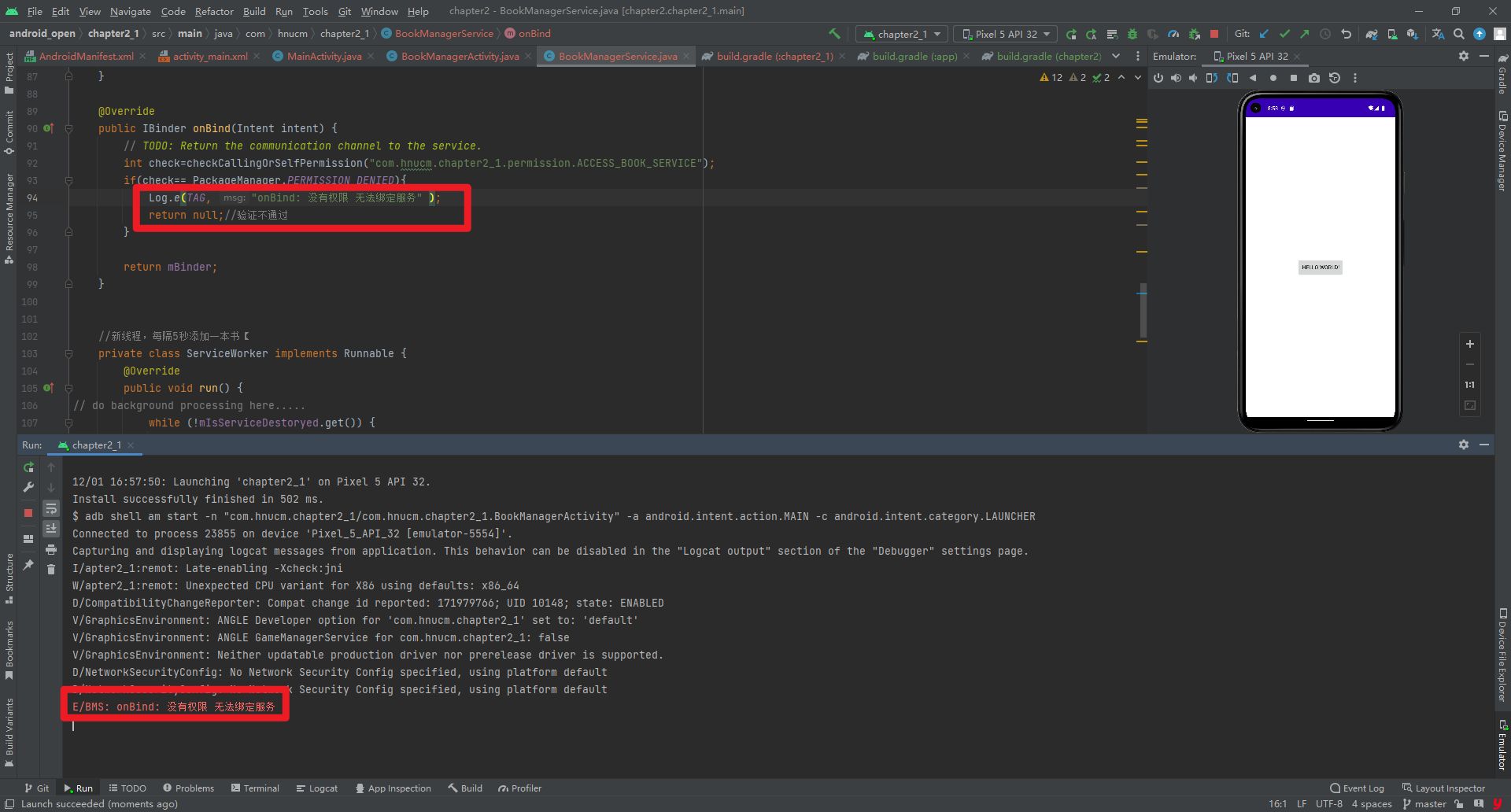
Task: Toggle scroll to end in Run console
Action: point(51,529)
